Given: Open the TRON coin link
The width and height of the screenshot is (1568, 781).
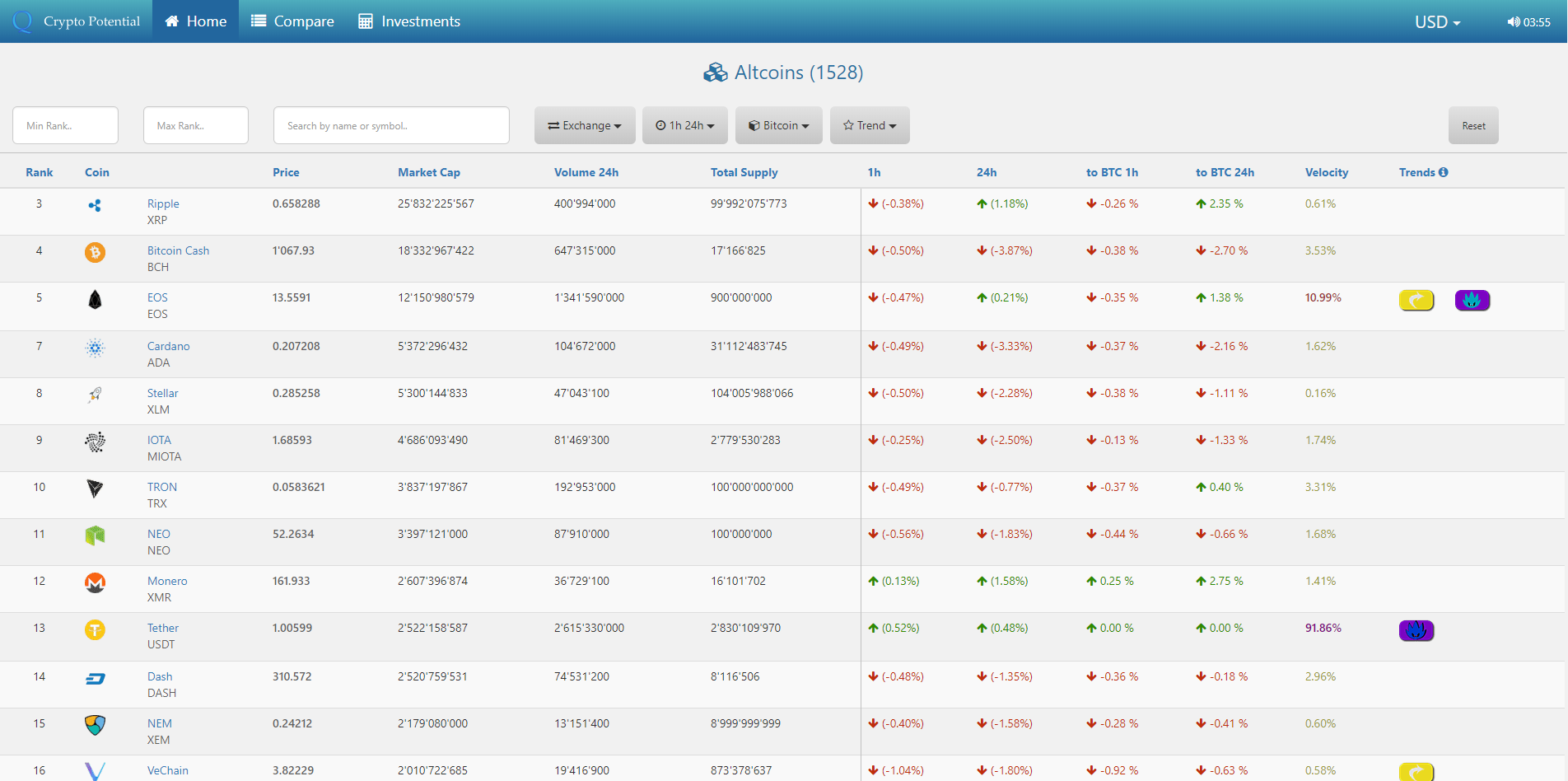Looking at the screenshot, I should click(162, 487).
